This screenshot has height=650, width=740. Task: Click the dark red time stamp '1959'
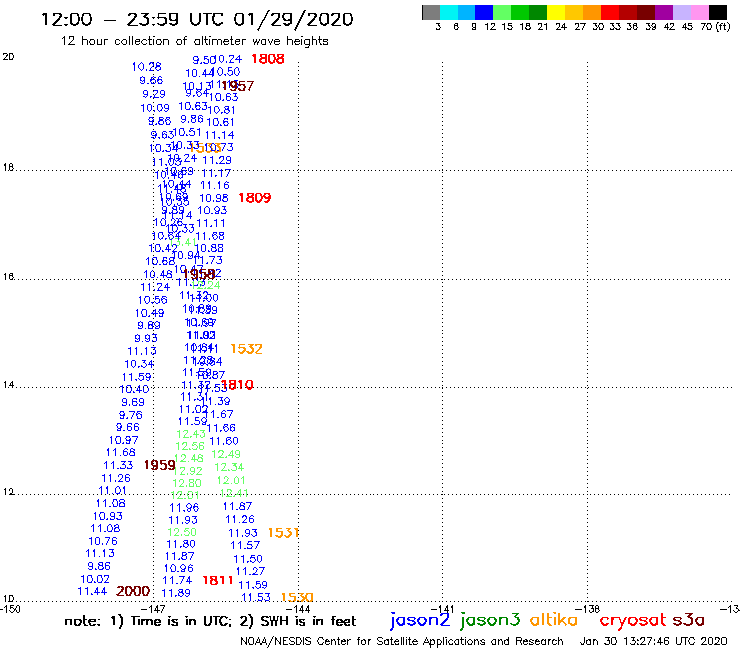point(160,465)
